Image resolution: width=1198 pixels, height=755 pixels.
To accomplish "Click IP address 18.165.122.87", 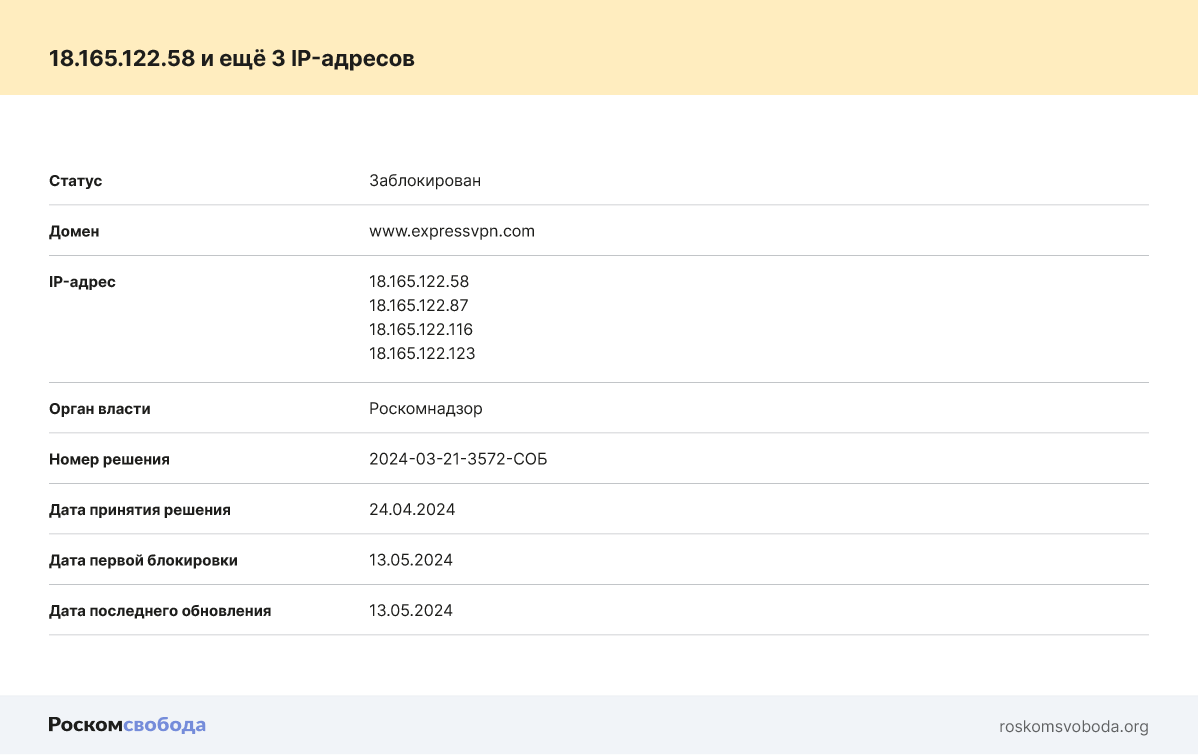I will (x=419, y=305).
